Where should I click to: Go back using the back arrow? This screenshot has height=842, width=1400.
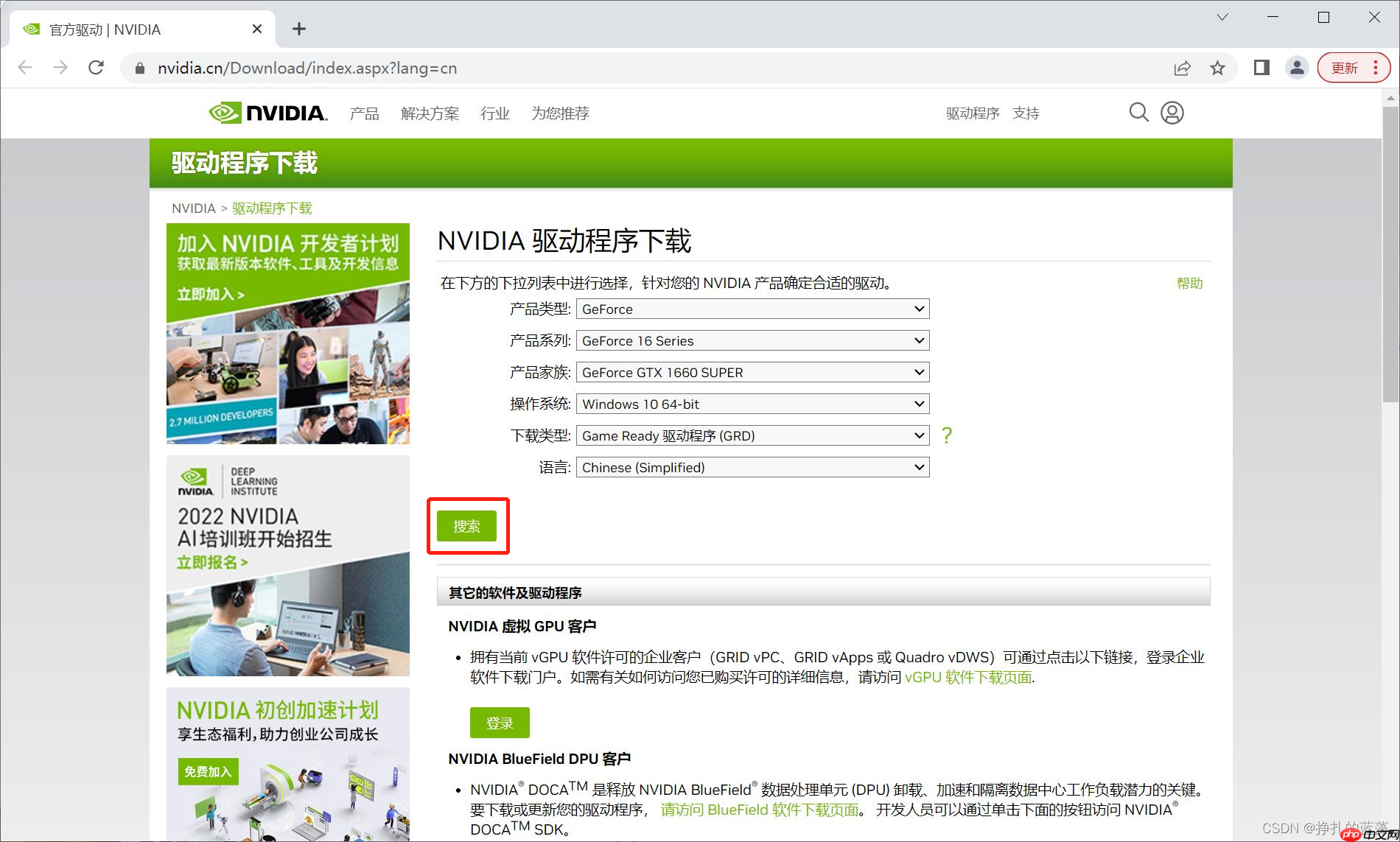[x=25, y=67]
